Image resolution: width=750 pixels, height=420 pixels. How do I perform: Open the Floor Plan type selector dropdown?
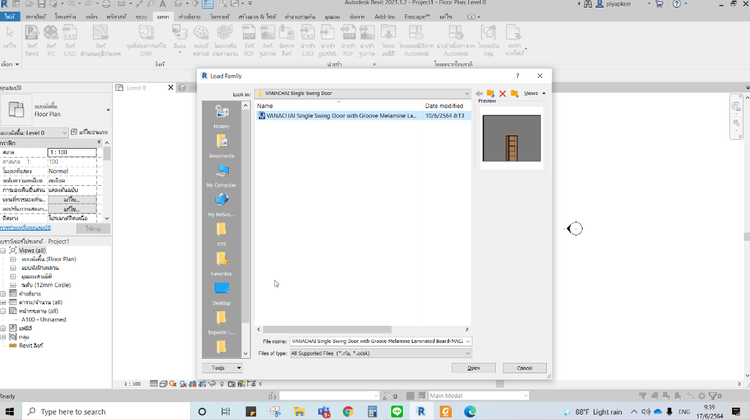108,110
